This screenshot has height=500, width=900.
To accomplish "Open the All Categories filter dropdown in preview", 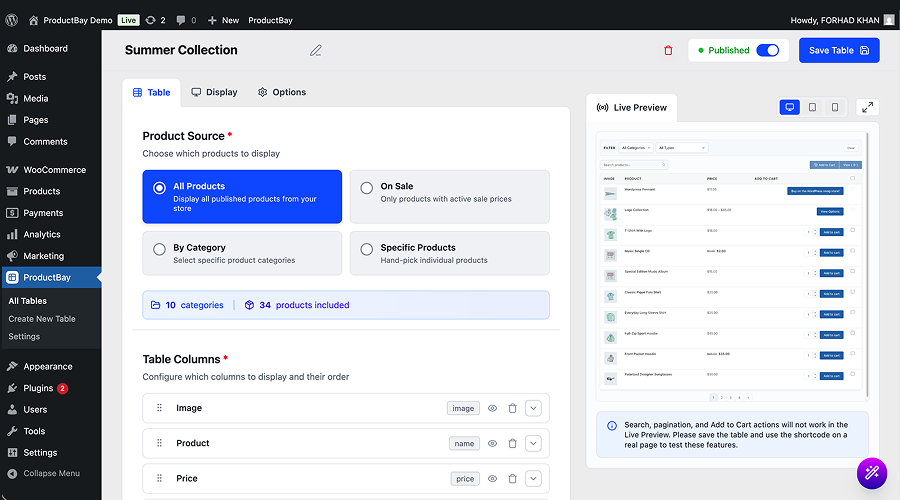I will [636, 147].
